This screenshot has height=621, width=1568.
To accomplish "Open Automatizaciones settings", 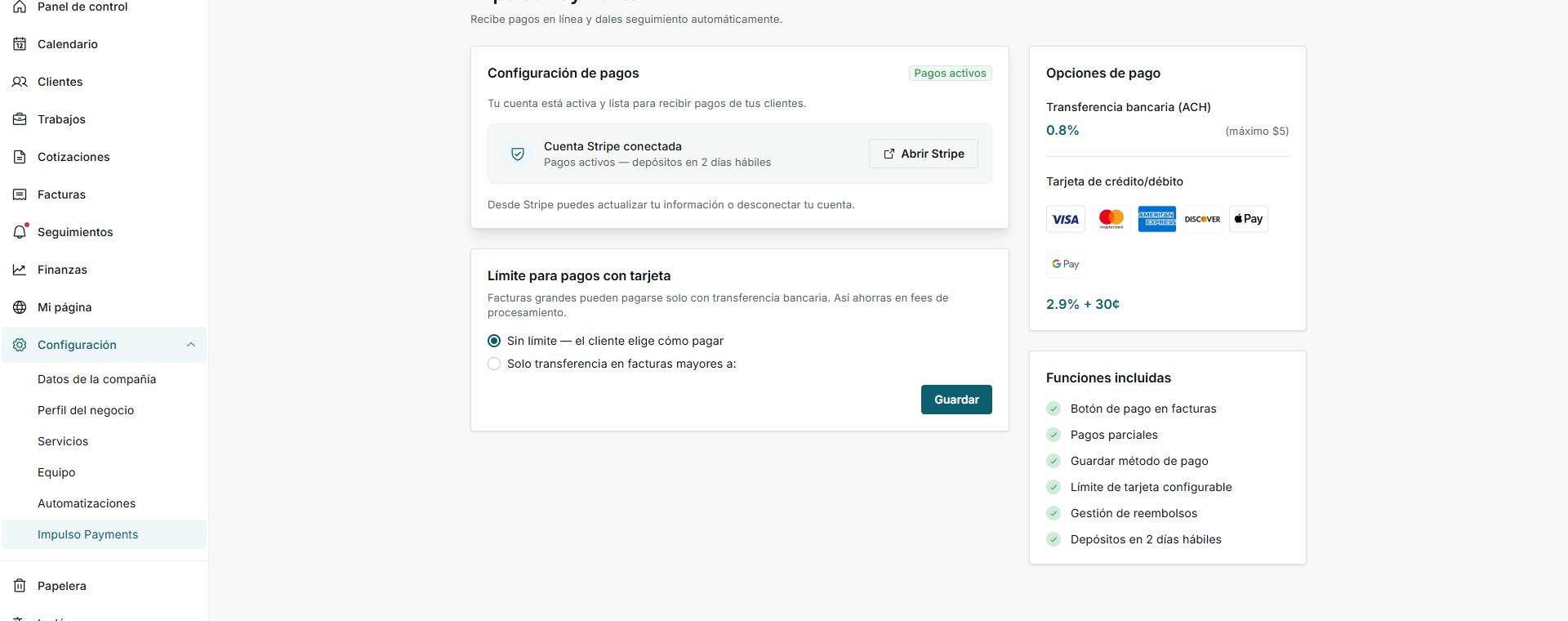I will (104, 503).
